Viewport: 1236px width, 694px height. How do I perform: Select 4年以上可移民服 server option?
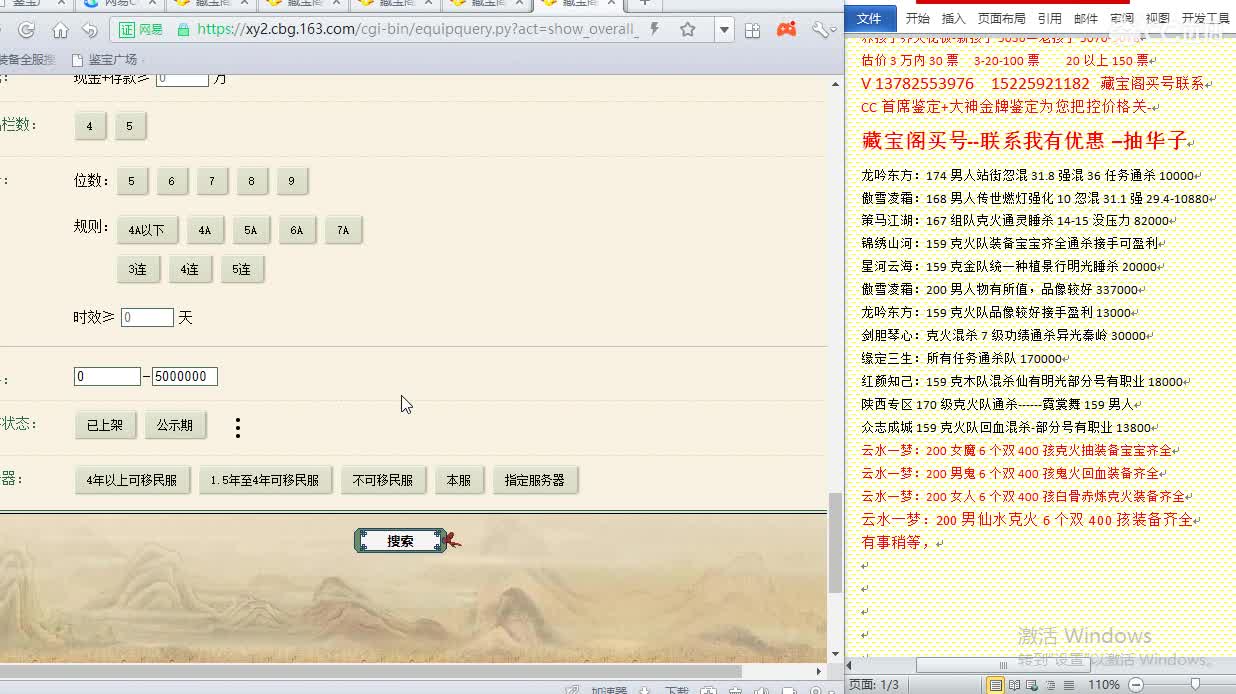[132, 480]
